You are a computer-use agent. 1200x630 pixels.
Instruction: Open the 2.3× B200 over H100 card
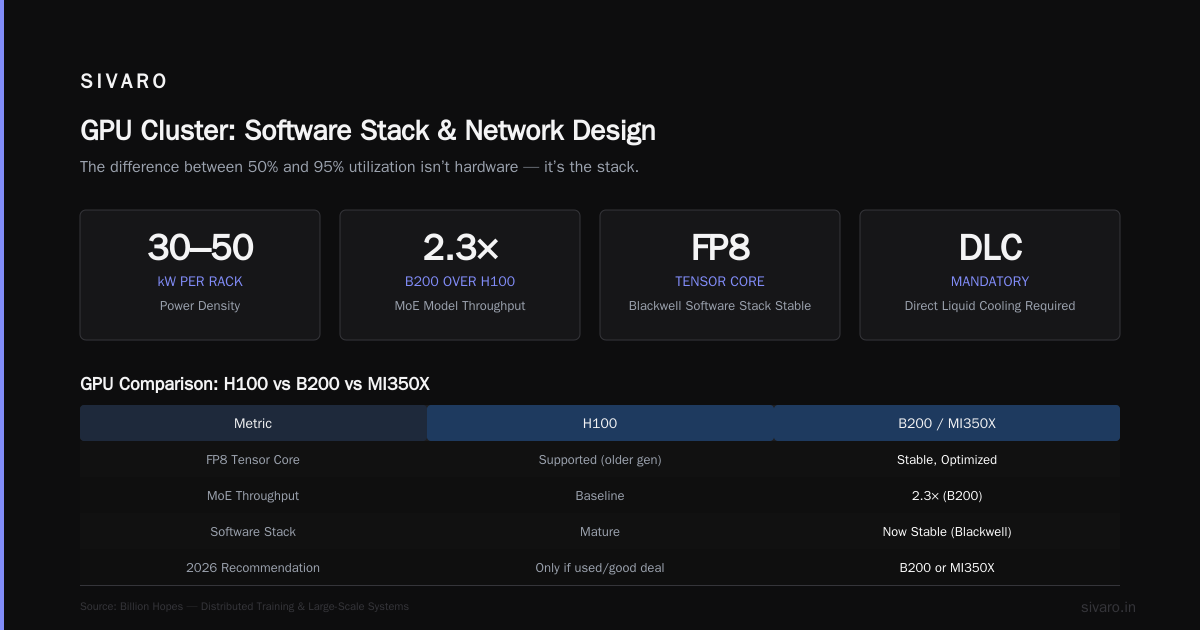coord(460,275)
